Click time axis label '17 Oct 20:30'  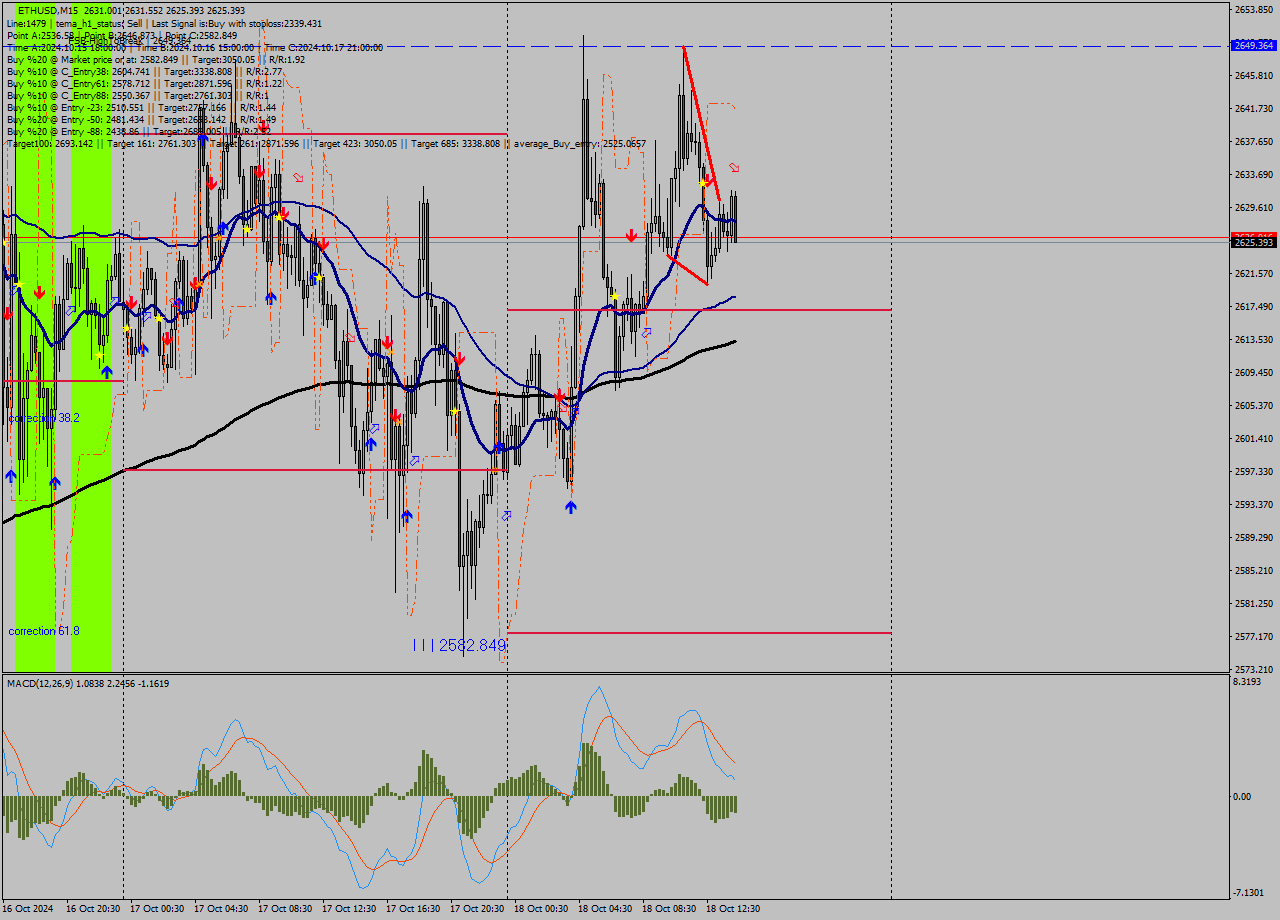(477, 909)
